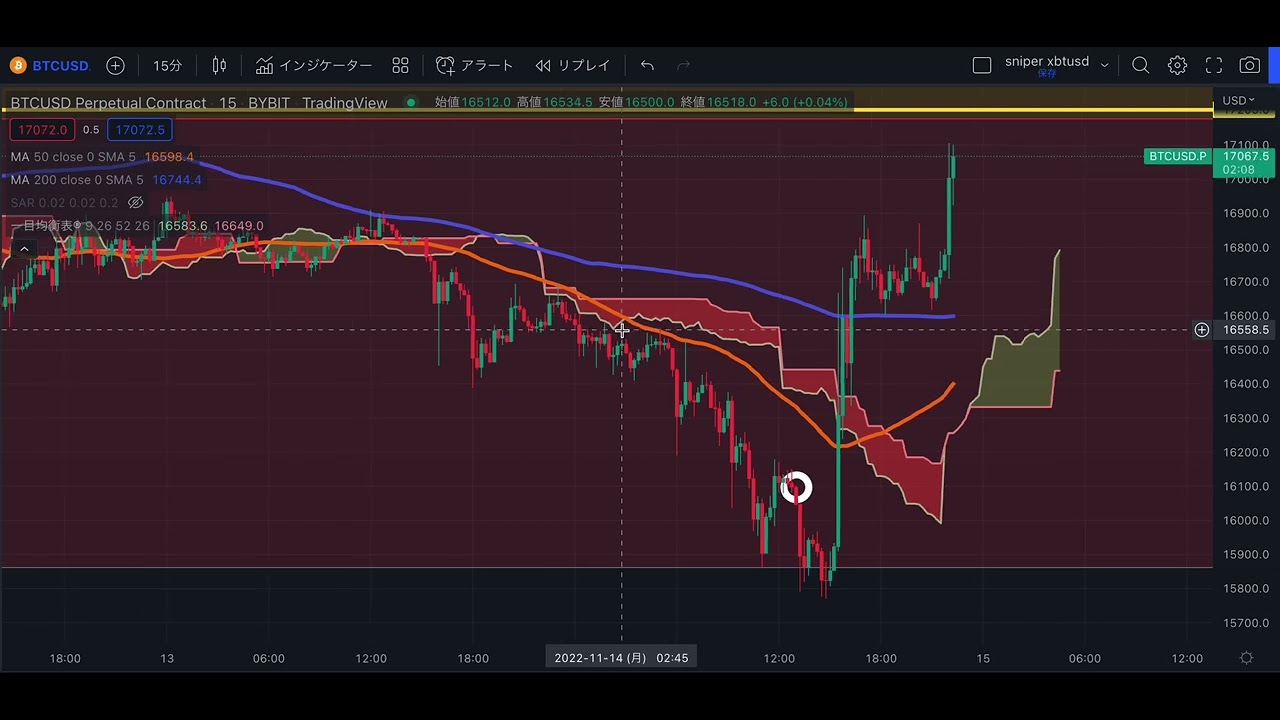Open chart settings gear icon

[1177, 65]
